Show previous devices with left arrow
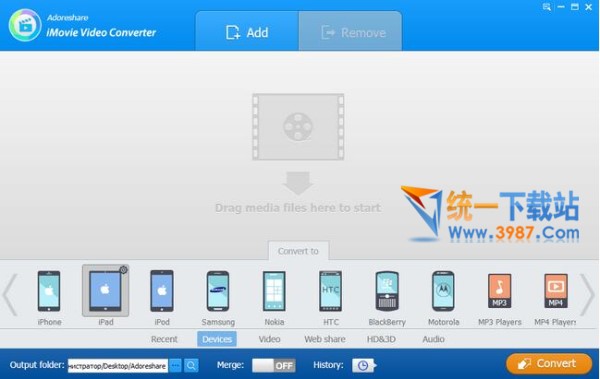 pos(10,295)
